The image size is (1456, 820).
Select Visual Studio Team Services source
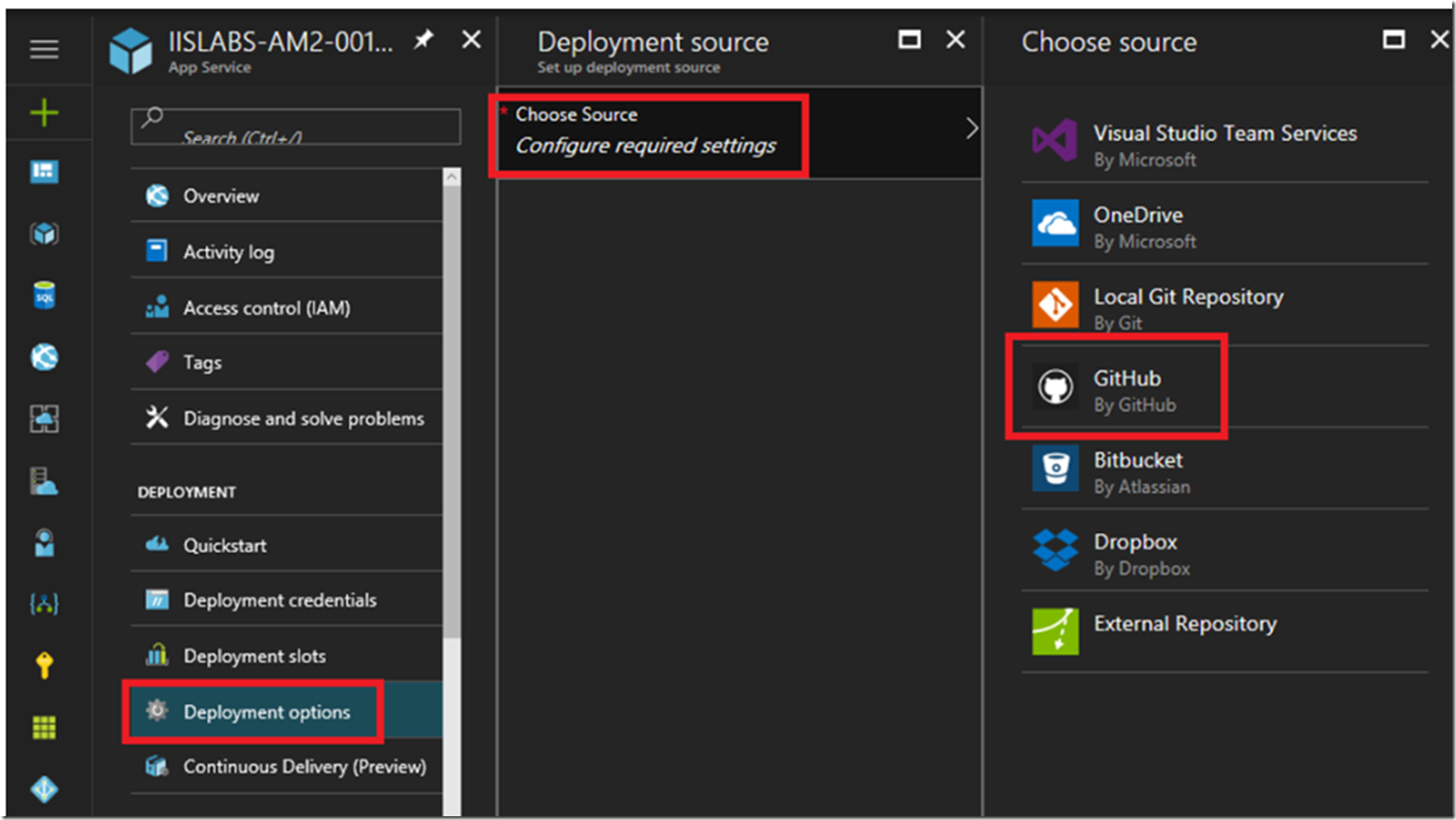pos(1225,142)
